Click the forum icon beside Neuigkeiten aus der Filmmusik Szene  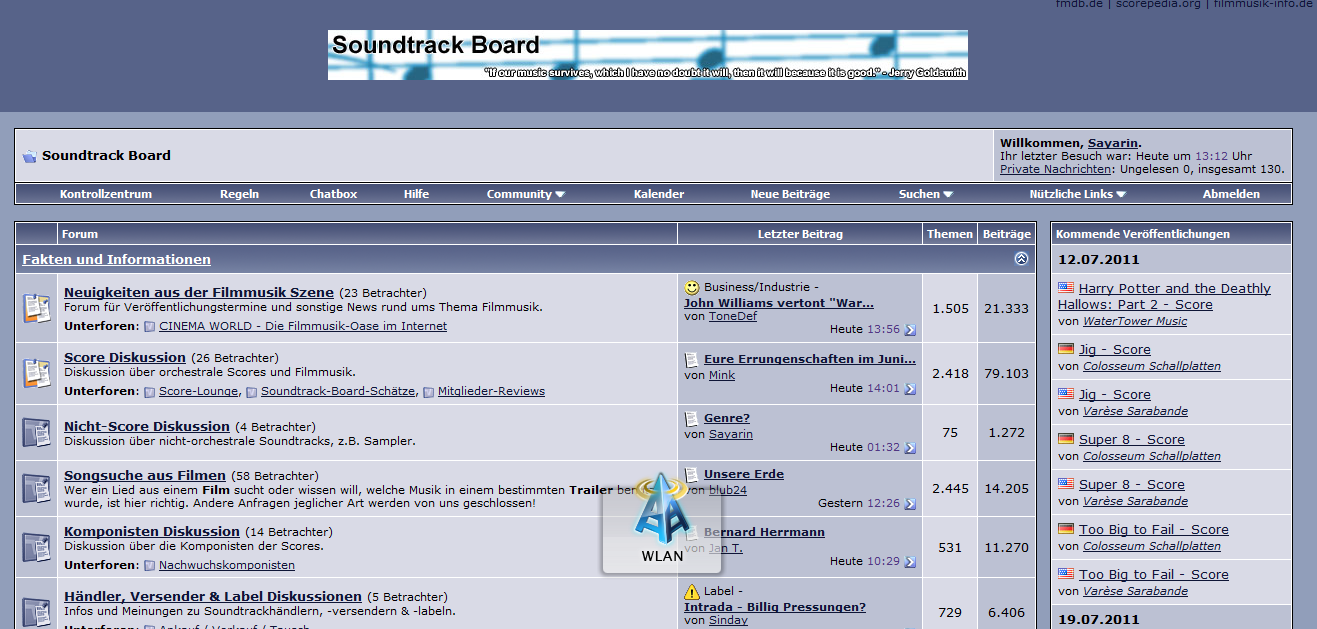point(37,308)
